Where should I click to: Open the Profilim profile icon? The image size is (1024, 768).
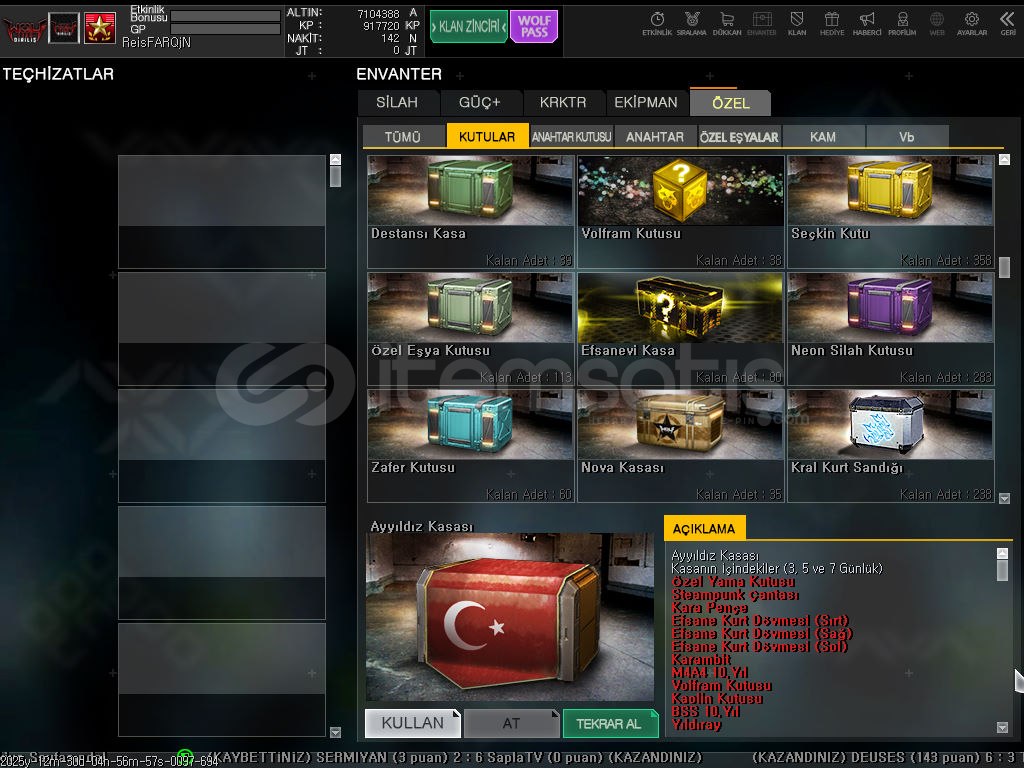(902, 22)
